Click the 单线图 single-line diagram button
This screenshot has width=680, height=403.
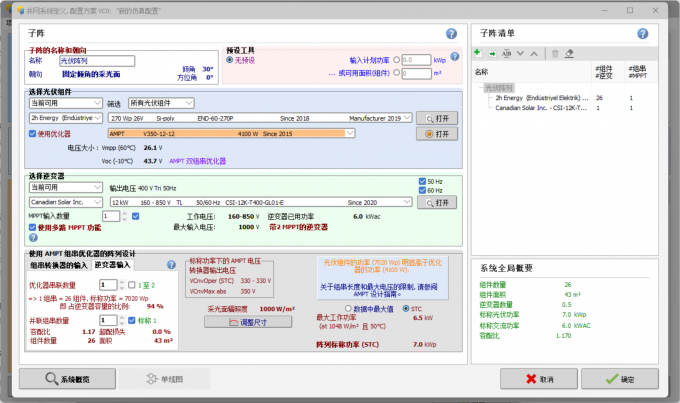point(164,379)
